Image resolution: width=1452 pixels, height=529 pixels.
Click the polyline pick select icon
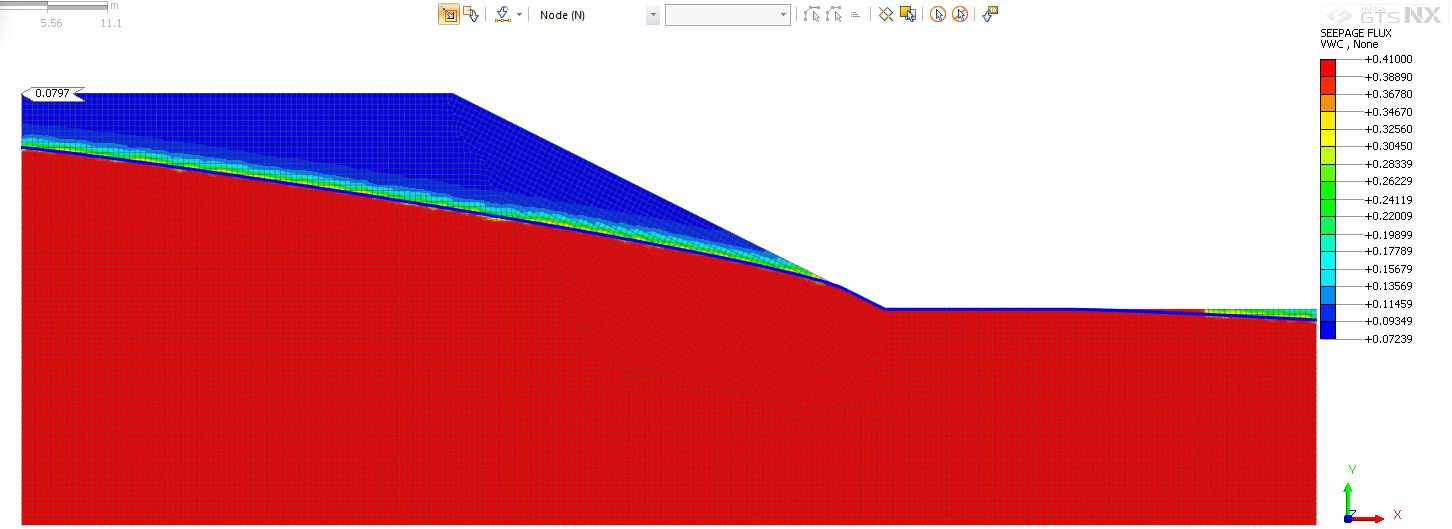[812, 15]
